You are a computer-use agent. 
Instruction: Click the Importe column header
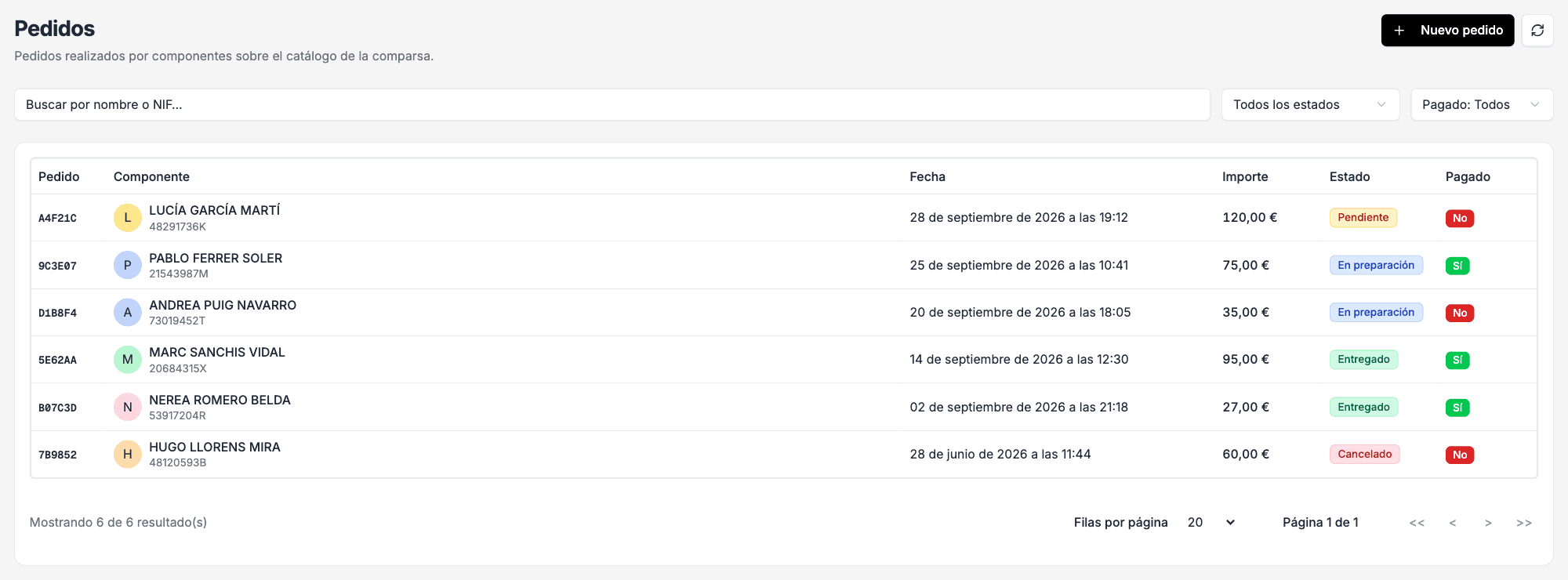[1245, 177]
